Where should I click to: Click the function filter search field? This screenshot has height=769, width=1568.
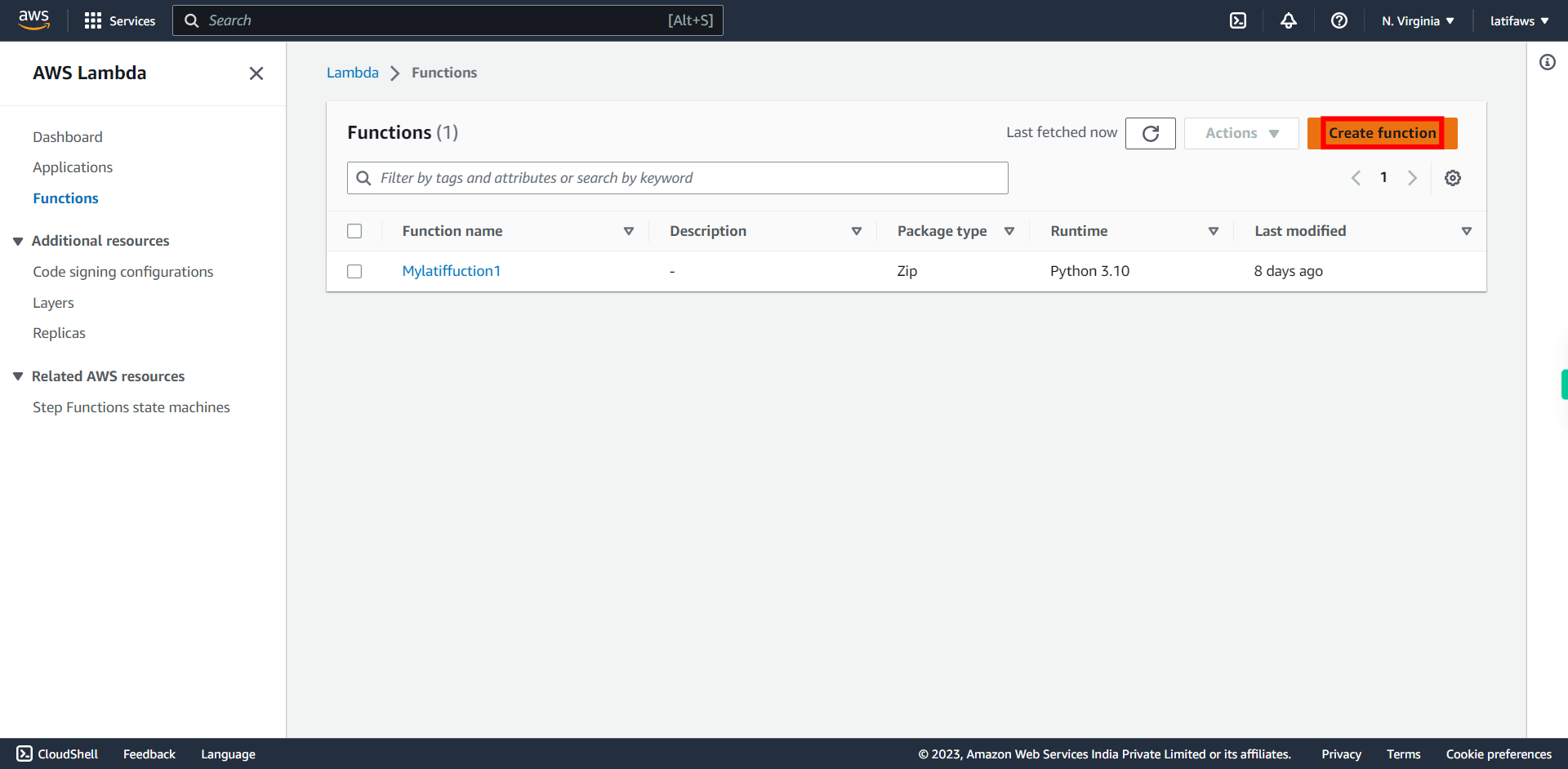pyautogui.click(x=678, y=178)
